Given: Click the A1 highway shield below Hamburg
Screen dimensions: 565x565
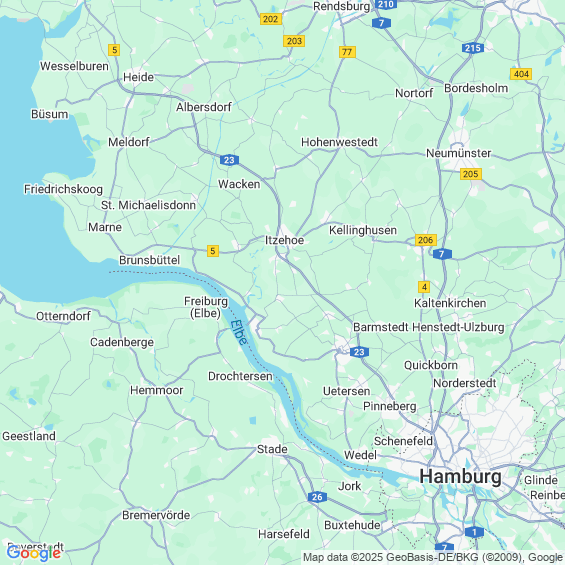Looking at the screenshot, I should click(474, 532).
